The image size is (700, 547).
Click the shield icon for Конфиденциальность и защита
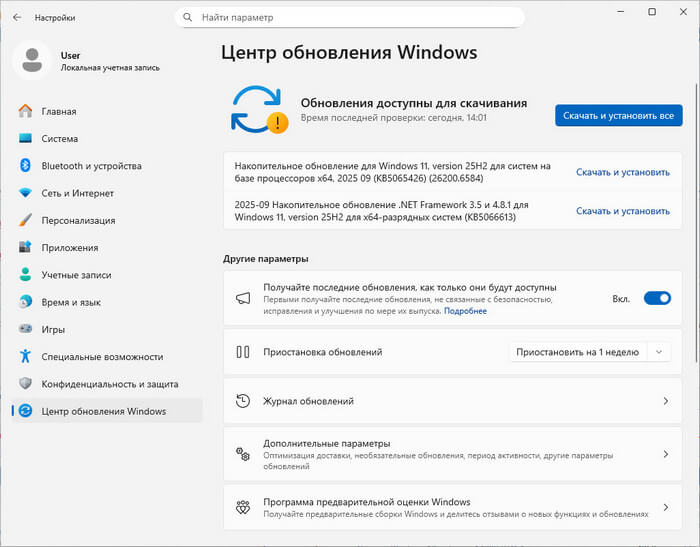tap(25, 383)
